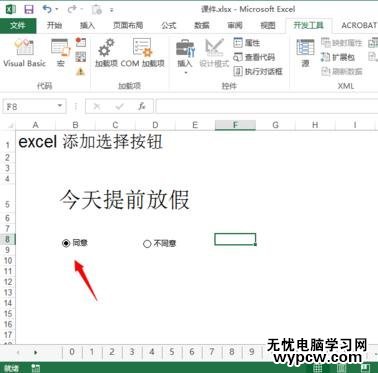Click the 扩展包 (Expansion Packs) button
Image resolution: width=378 pixels, height=373 pixels.
coord(338,57)
